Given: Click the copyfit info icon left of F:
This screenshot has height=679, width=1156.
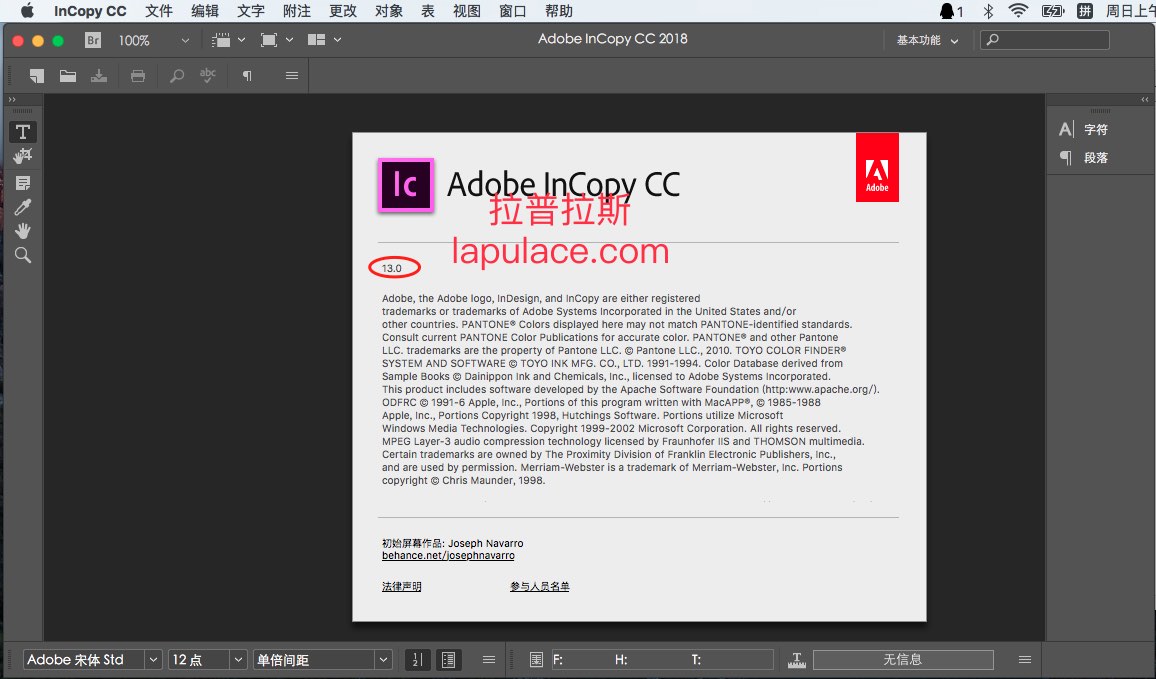Looking at the screenshot, I should point(536,660).
